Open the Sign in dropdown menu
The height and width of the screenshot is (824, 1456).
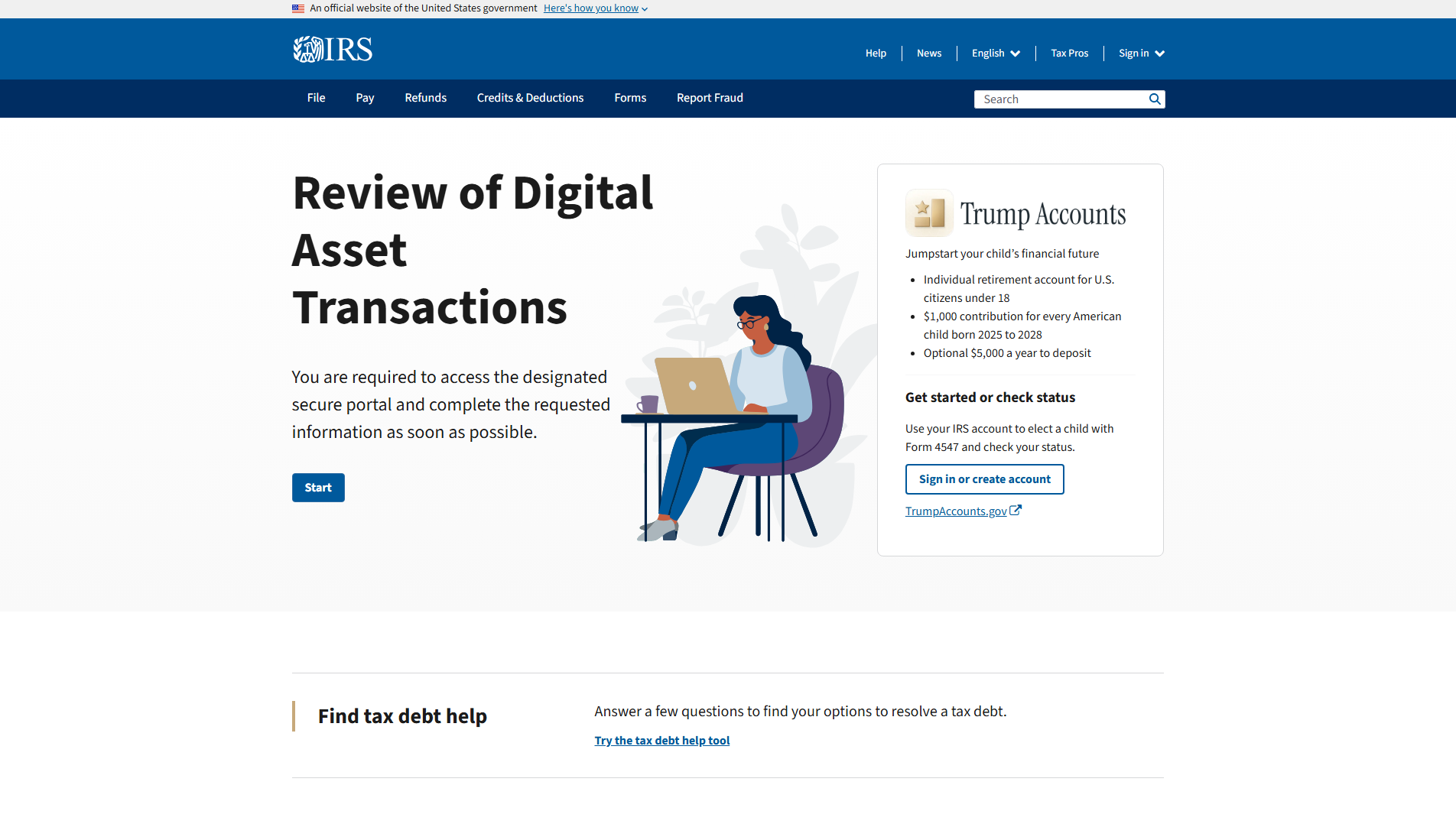[x=1142, y=54]
